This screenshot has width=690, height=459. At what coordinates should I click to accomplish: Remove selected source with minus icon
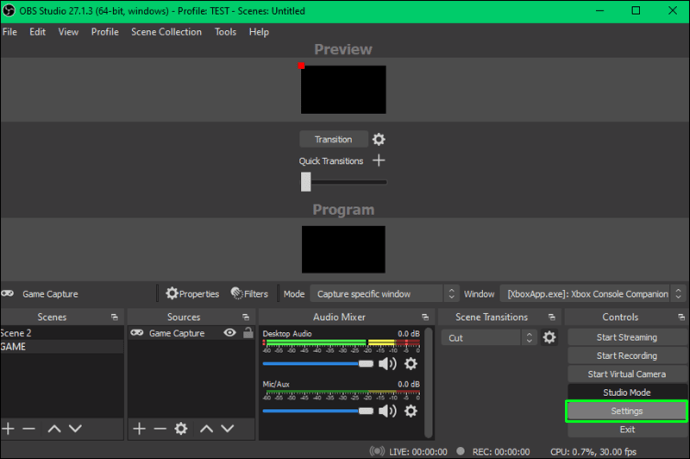160,428
